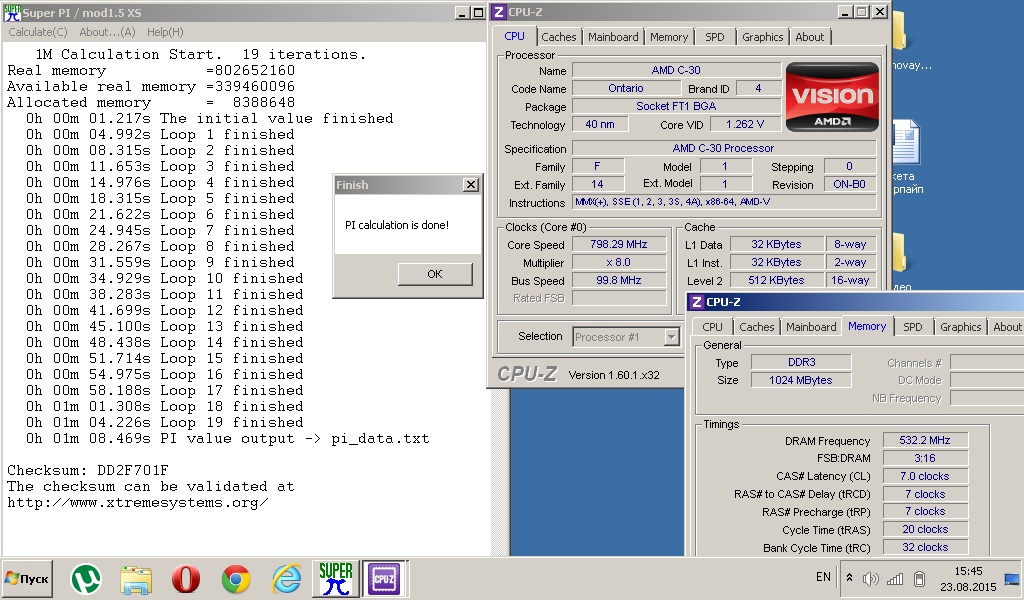This screenshot has width=1024, height=600.
Task: Click the AMD Vision logo in CPU-Z
Action: coord(832,97)
